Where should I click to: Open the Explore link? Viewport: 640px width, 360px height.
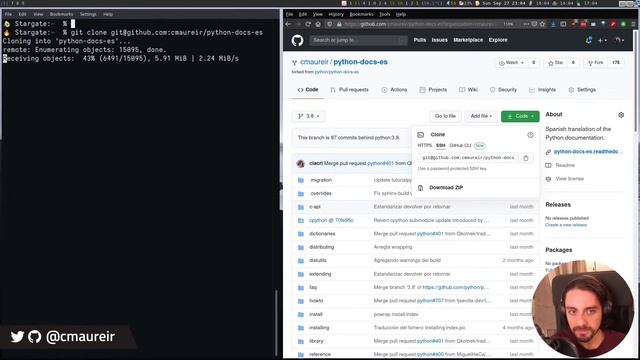[x=498, y=40]
